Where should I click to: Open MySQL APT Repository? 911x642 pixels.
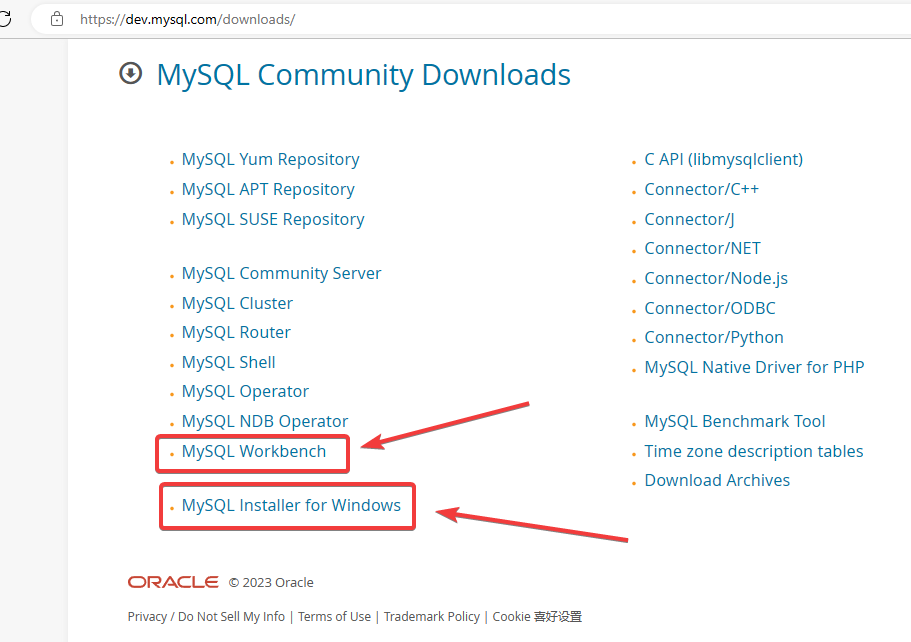(x=268, y=189)
